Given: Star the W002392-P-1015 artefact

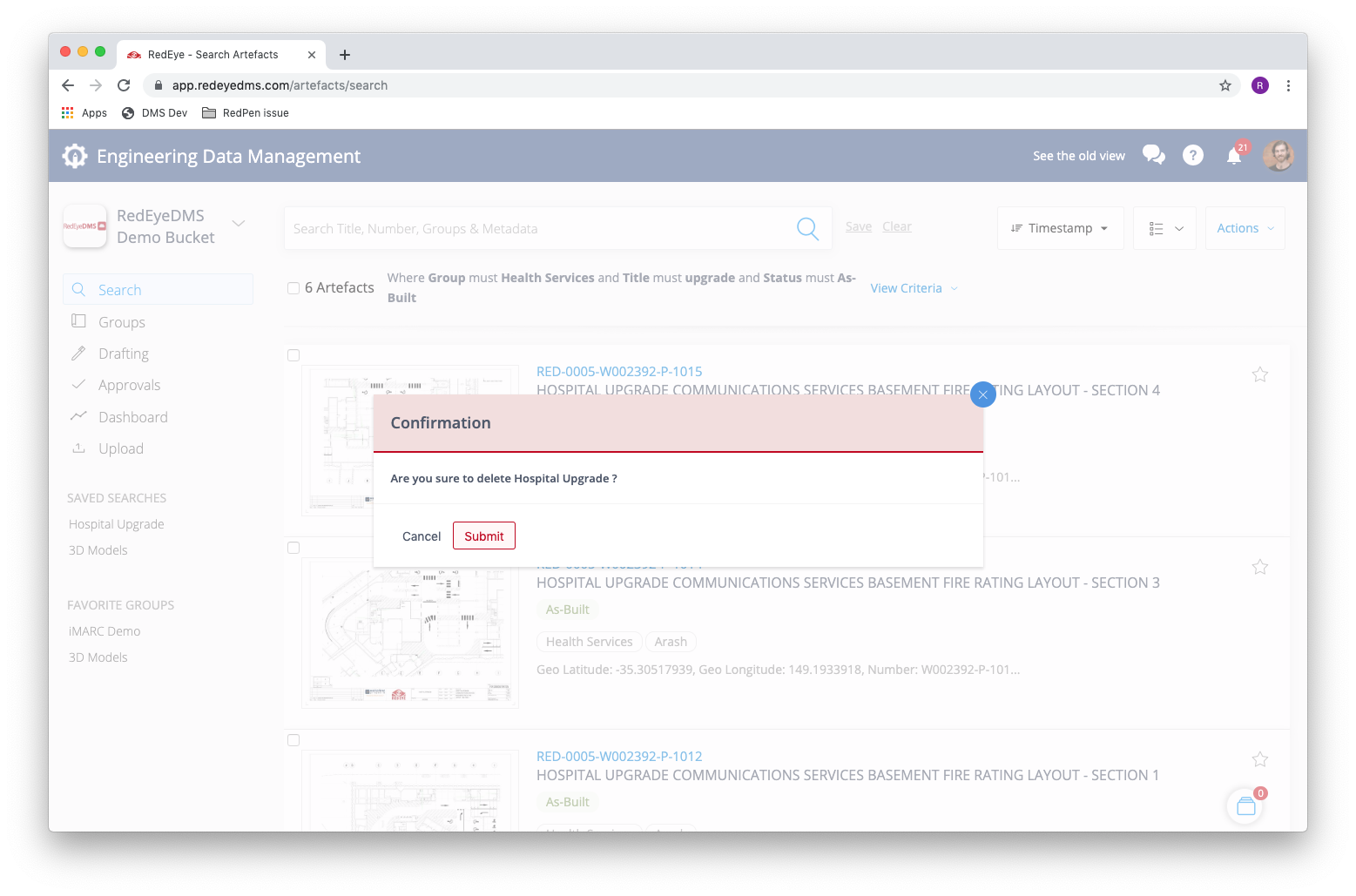Looking at the screenshot, I should 1259,374.
